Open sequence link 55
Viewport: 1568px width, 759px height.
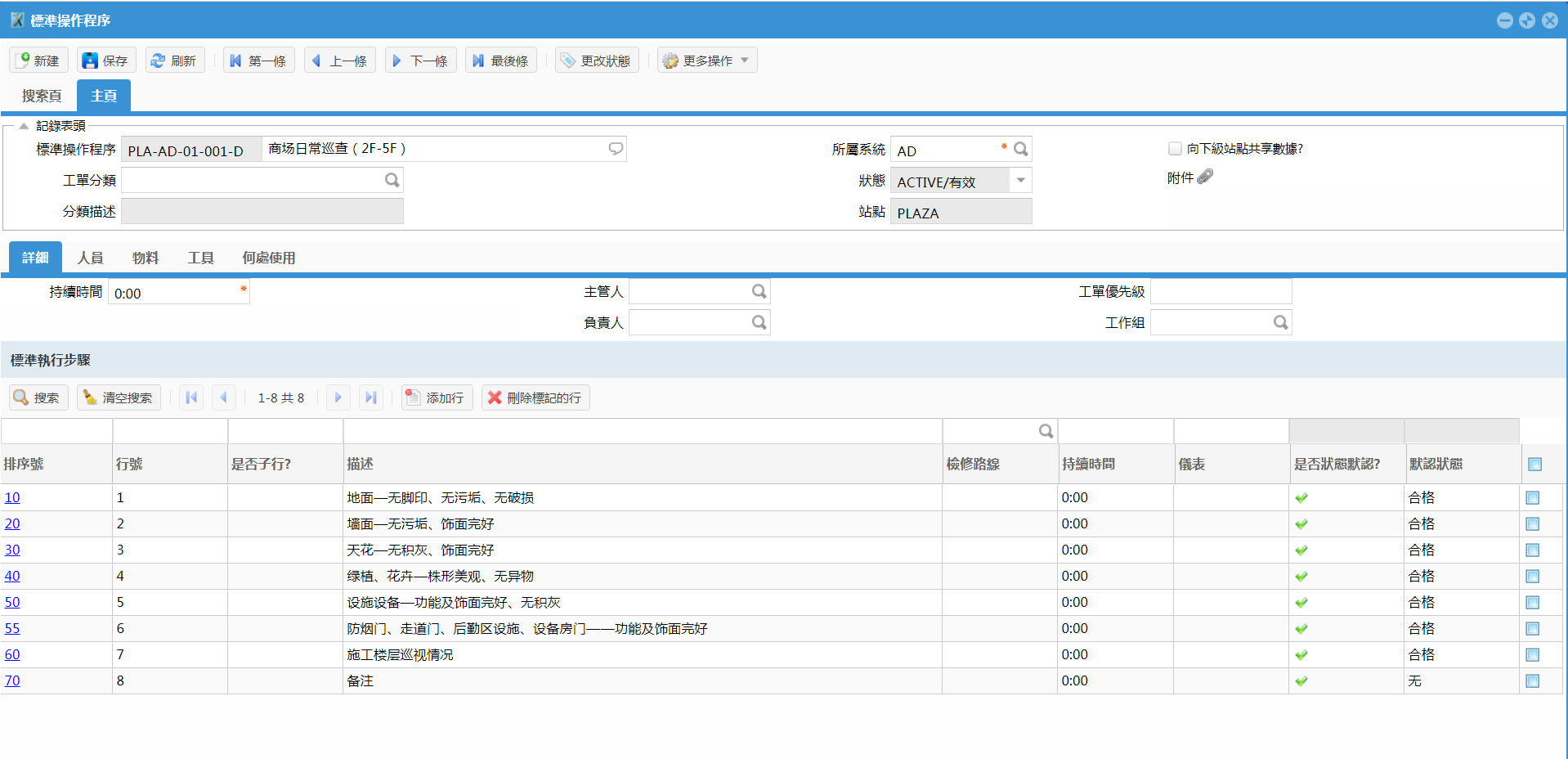12,628
